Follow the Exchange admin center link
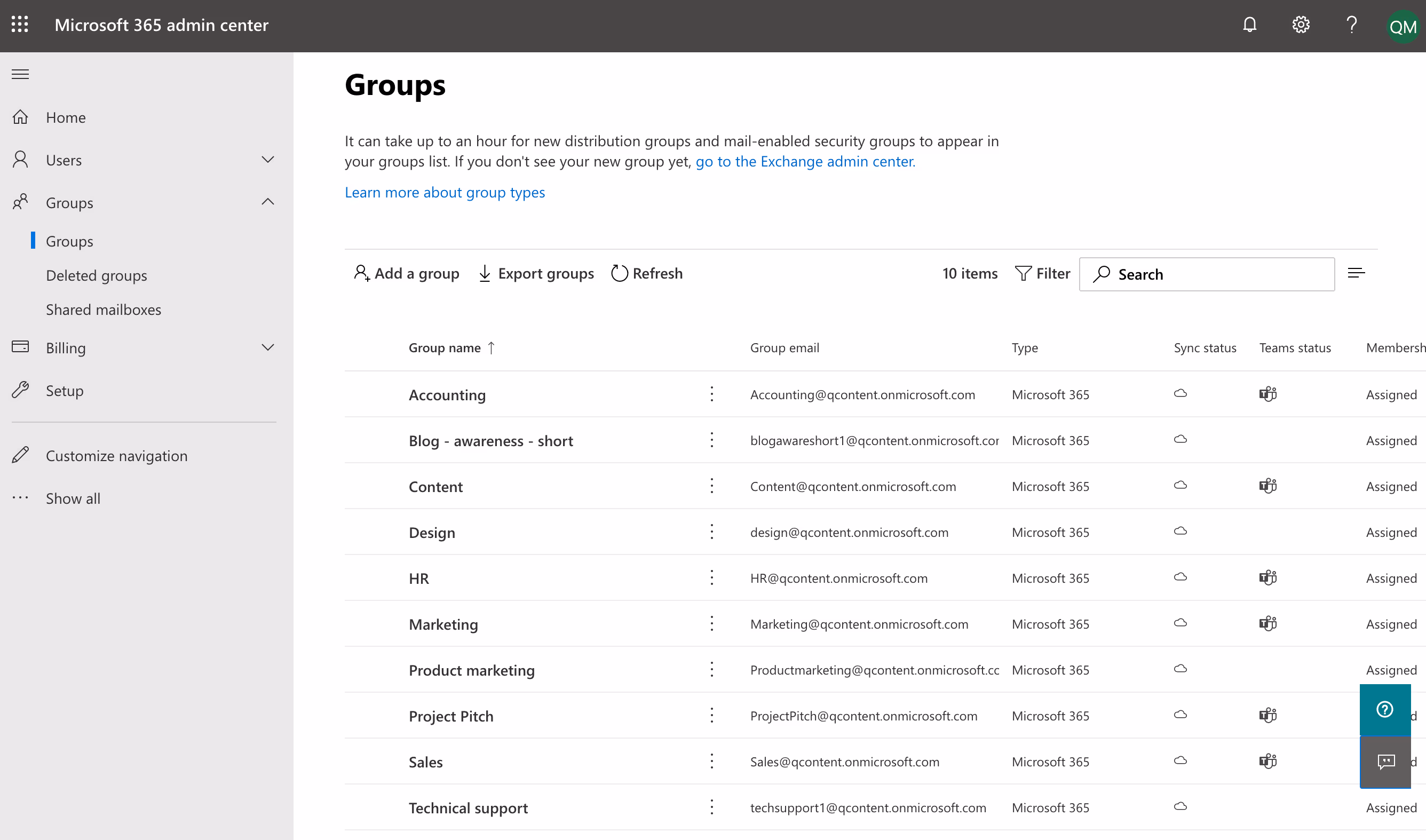This screenshot has width=1426, height=840. coord(805,162)
